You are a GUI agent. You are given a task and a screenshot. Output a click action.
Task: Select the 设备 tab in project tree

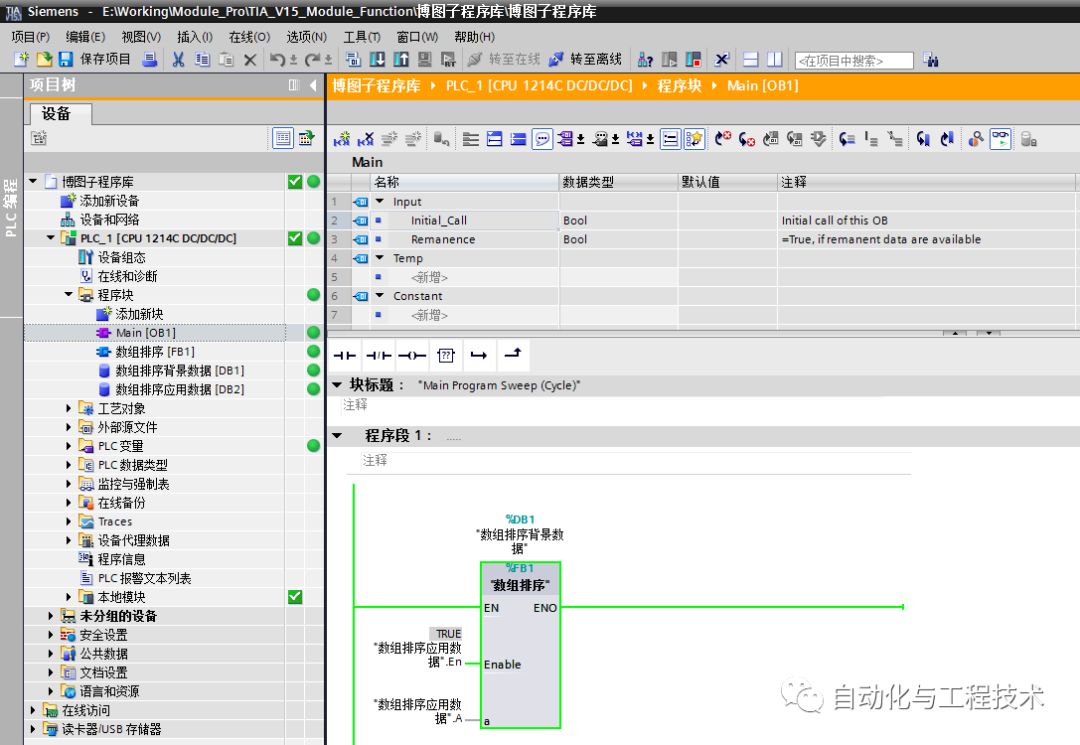coord(59,114)
